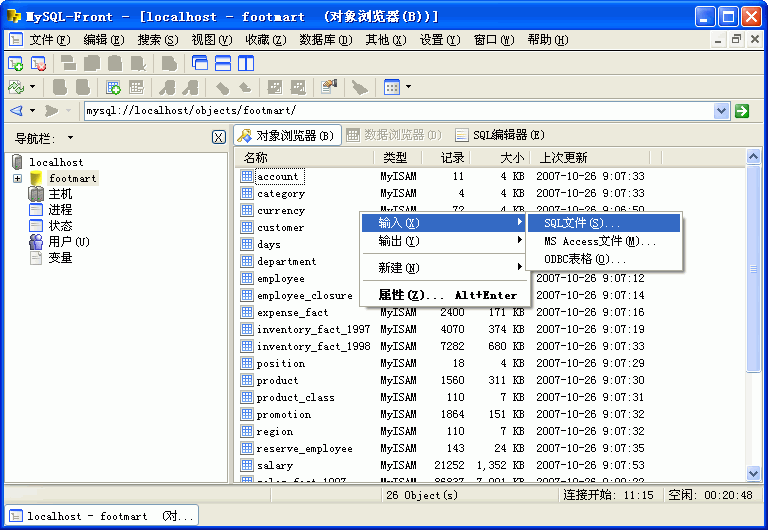This screenshot has height=530, width=768.
Task: Click the blue back navigation arrow
Action: tap(17, 111)
